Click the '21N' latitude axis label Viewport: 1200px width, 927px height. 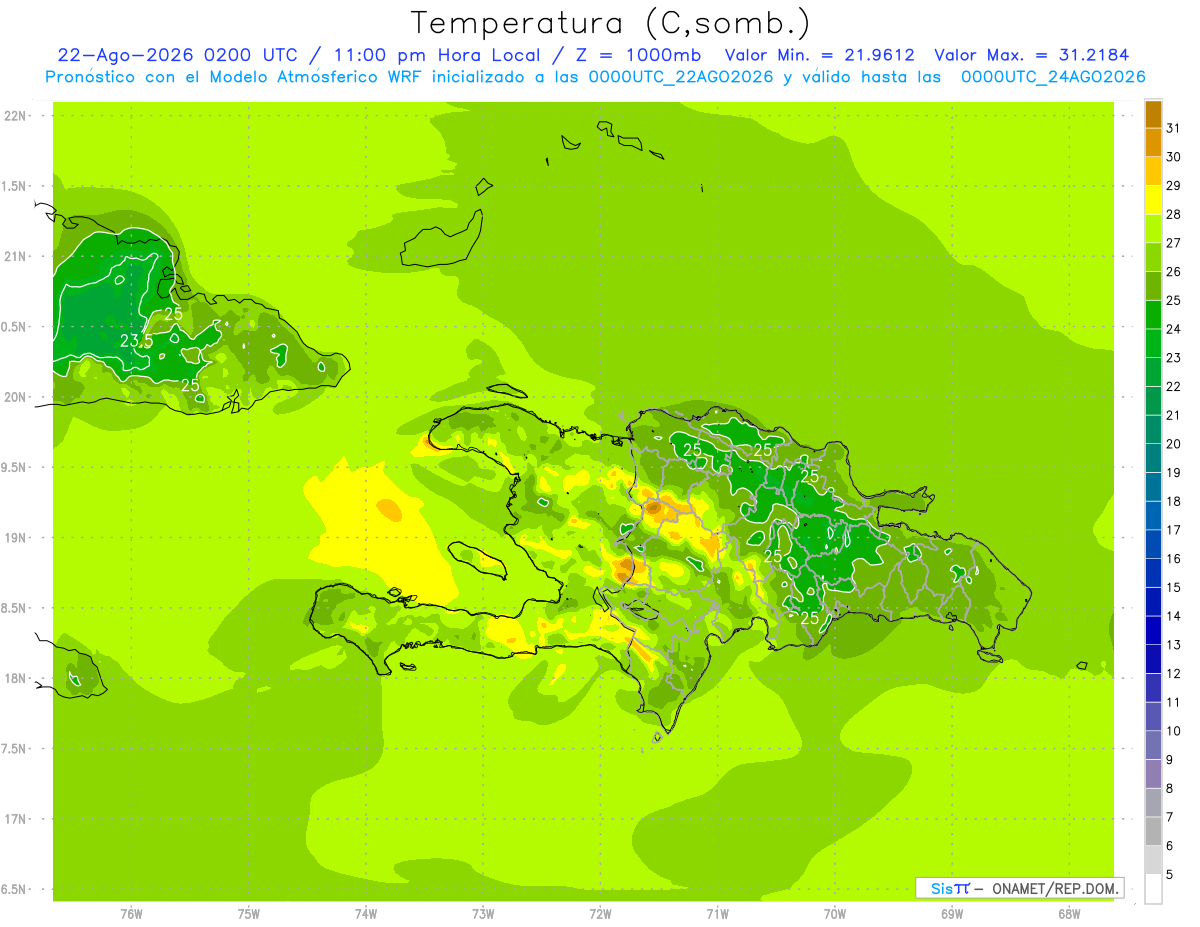pos(16,256)
